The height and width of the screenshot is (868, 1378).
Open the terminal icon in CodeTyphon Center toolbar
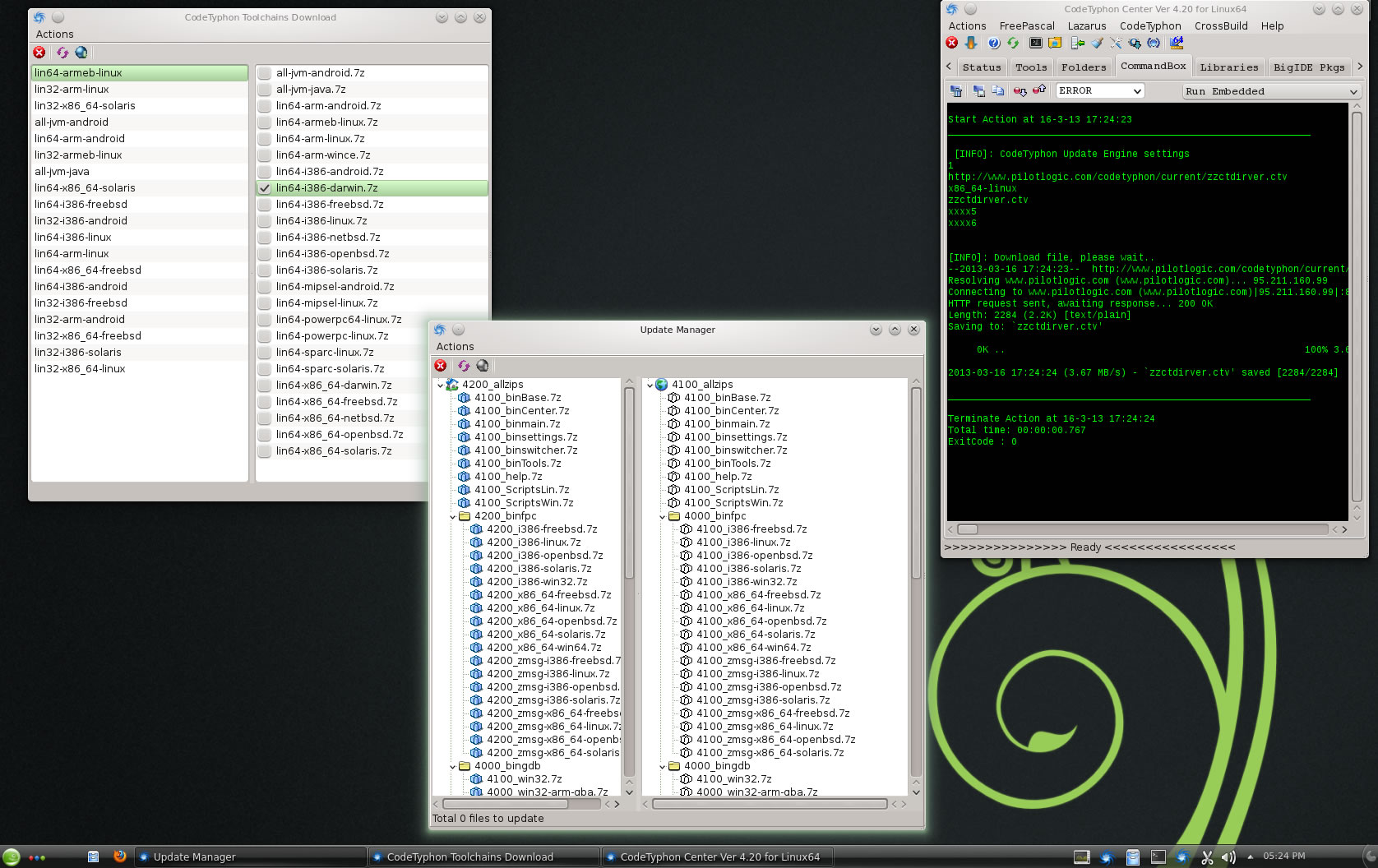pos(1036,43)
